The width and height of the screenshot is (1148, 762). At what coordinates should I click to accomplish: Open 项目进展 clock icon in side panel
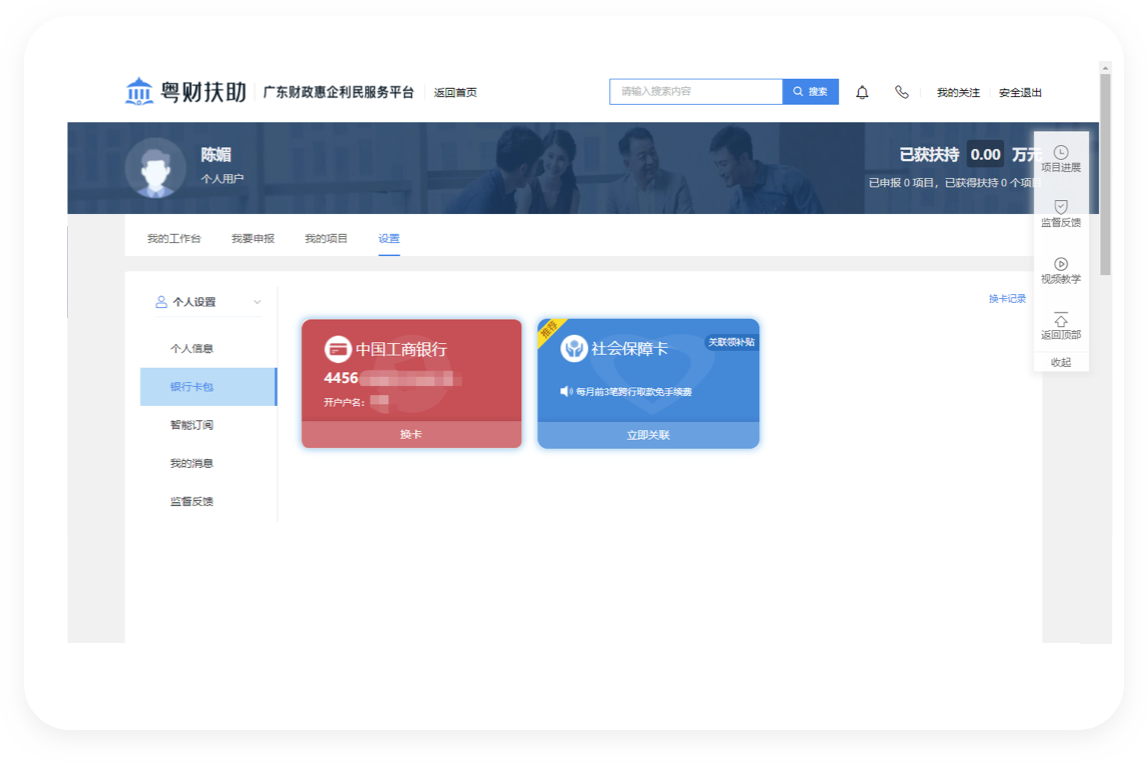click(x=1061, y=152)
